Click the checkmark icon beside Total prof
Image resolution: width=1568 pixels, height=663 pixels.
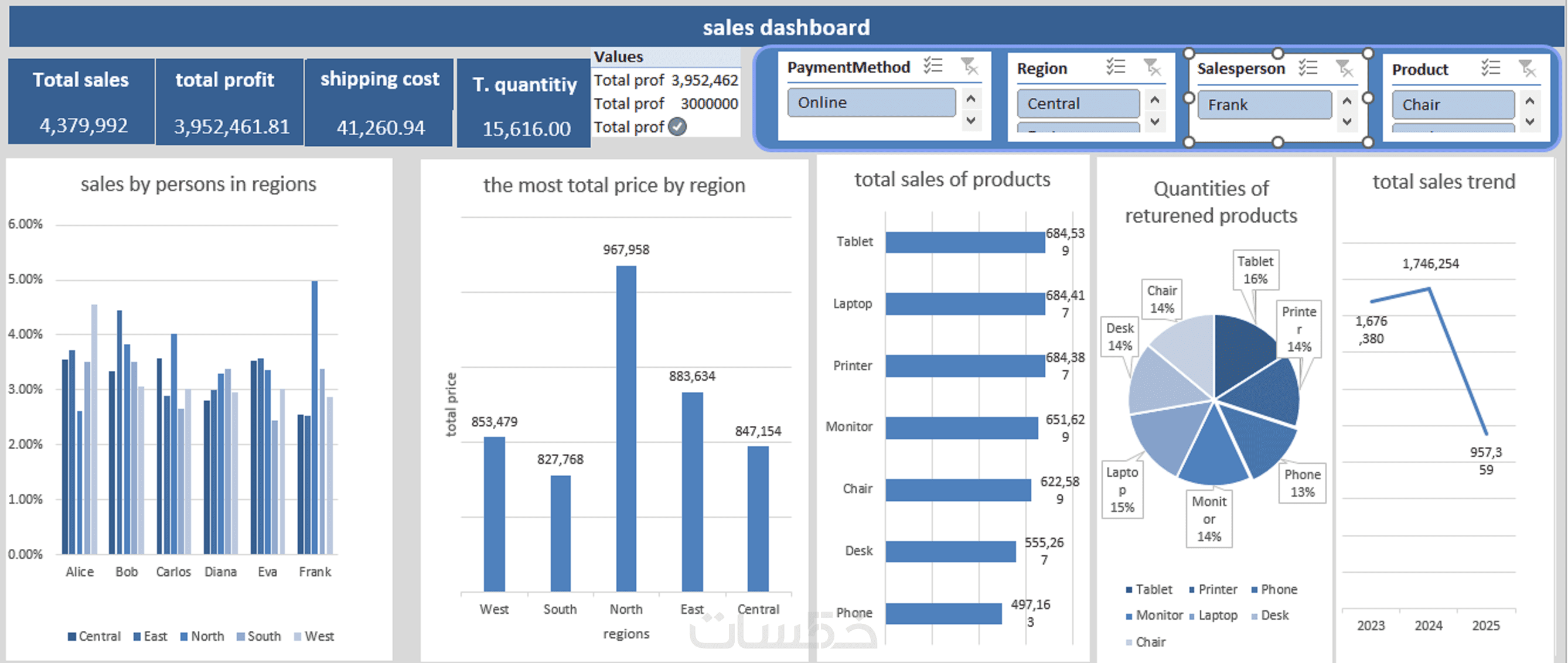(677, 127)
